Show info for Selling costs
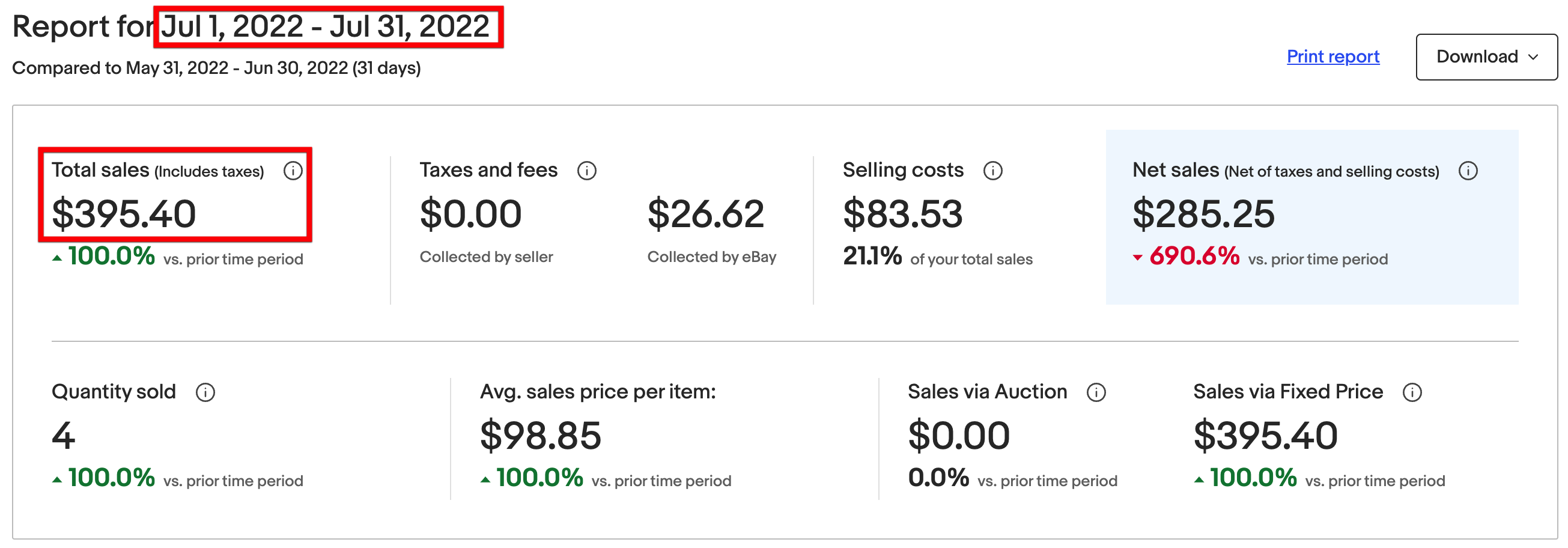This screenshot has height=548, width=1568. pos(993,171)
